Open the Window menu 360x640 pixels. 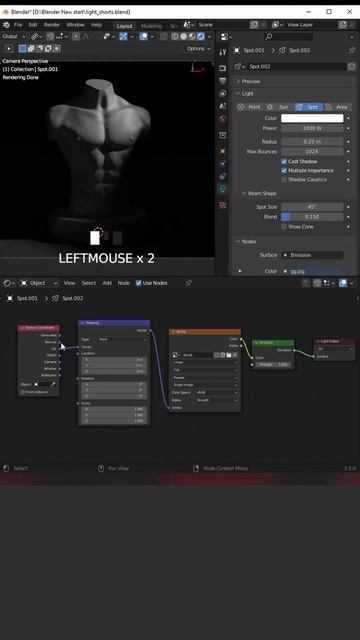click(x=76, y=25)
